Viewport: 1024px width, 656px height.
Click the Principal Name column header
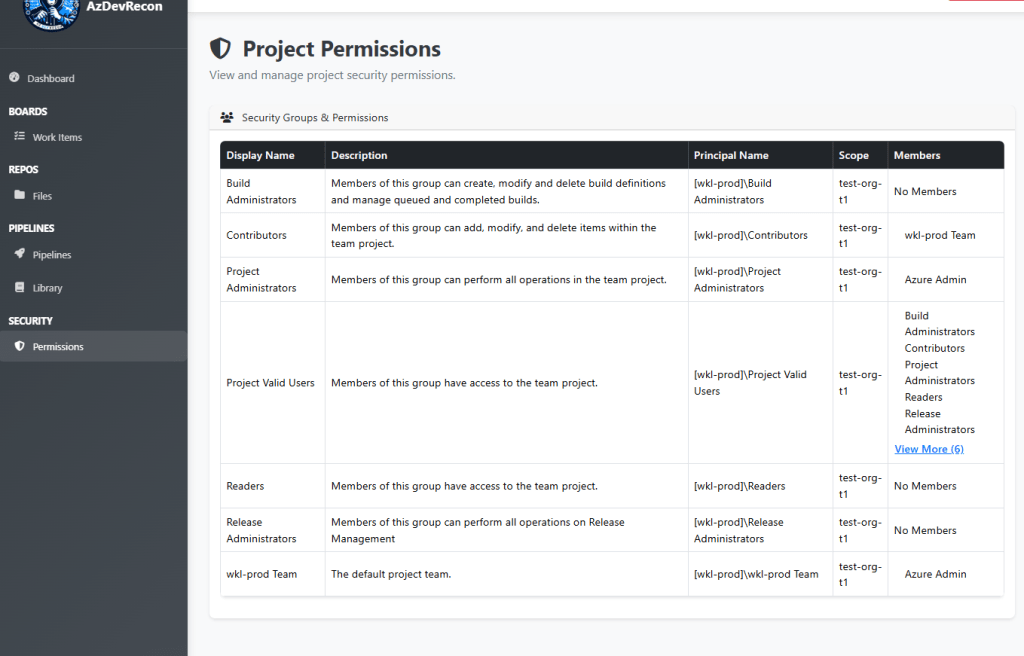pos(731,156)
